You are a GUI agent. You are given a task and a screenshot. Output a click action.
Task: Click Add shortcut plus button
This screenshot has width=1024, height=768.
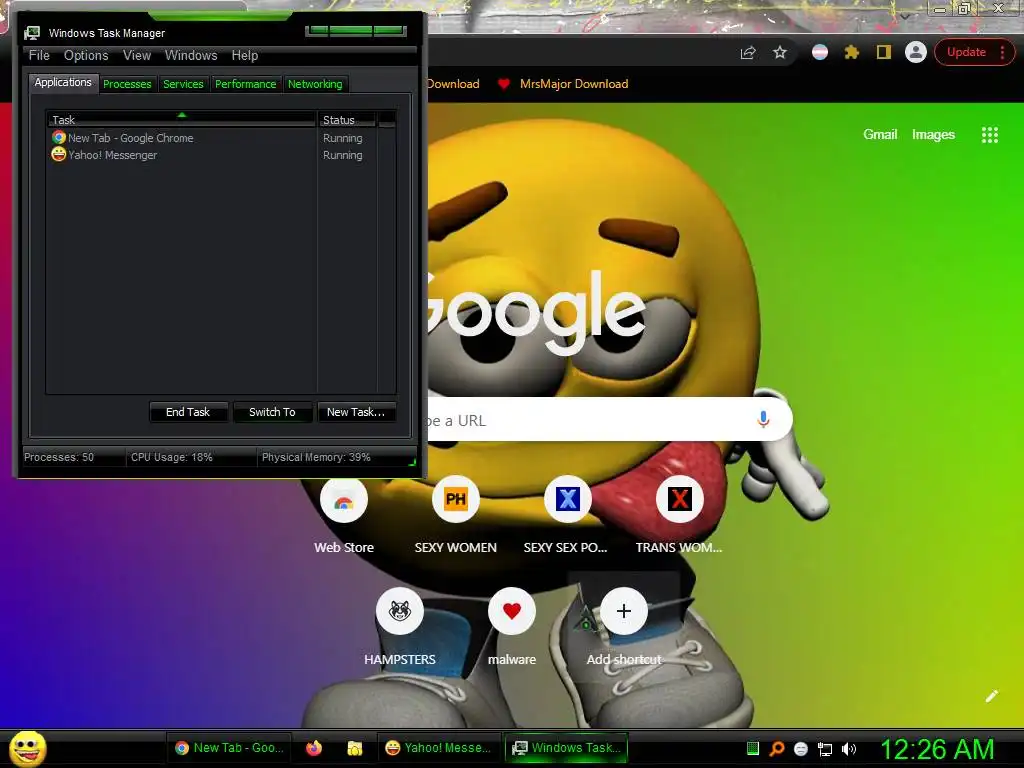click(x=624, y=611)
